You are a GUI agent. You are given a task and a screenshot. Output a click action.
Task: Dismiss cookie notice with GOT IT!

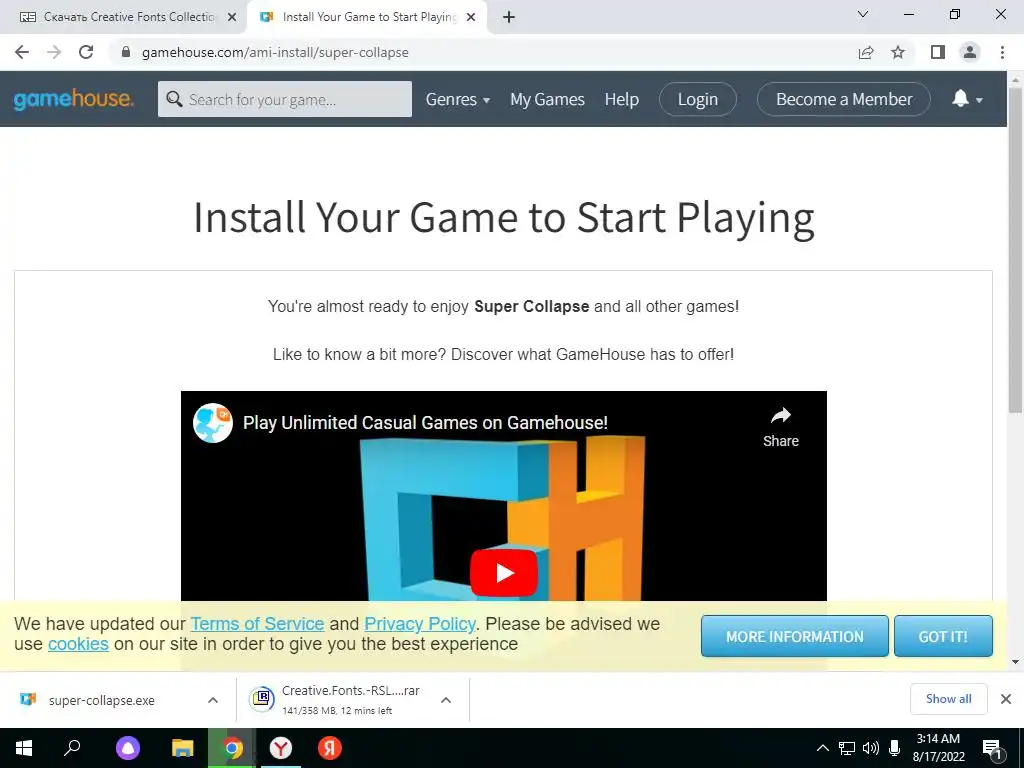(x=943, y=636)
